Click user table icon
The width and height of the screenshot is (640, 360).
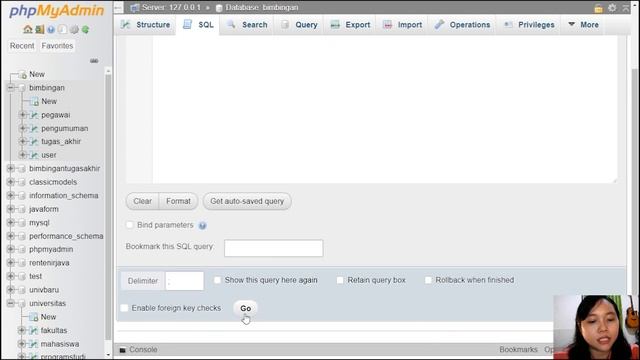click(x=34, y=155)
